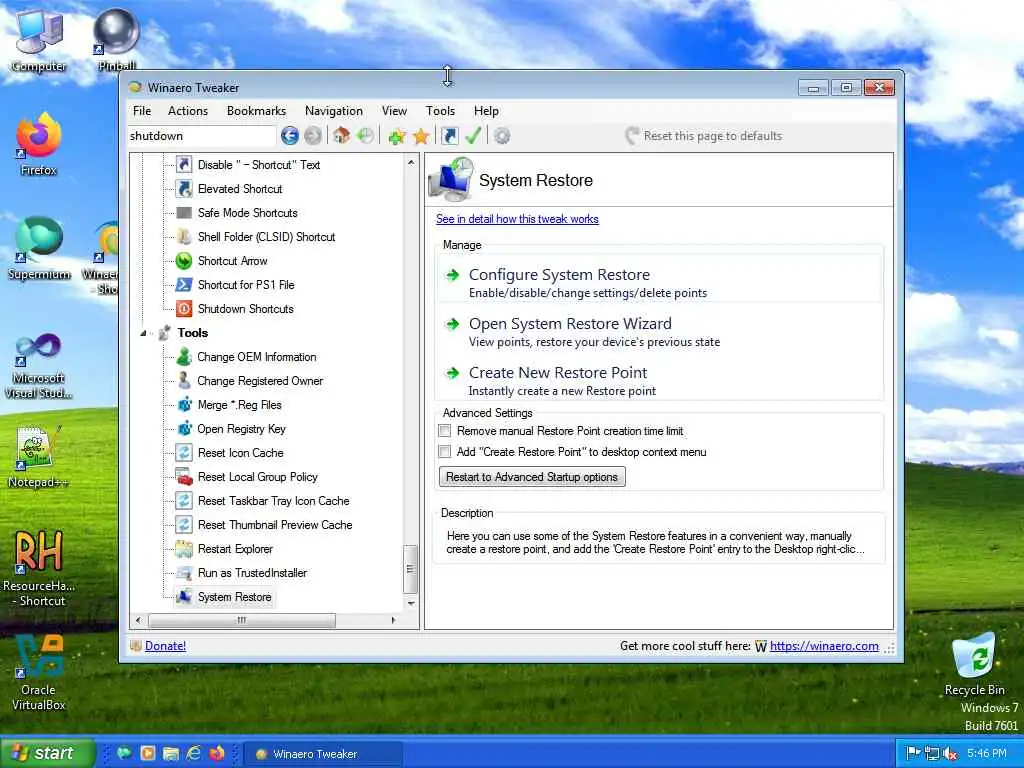This screenshot has height=768, width=1024.
Task: Open the https://winaero.com link
Action: (x=824, y=646)
